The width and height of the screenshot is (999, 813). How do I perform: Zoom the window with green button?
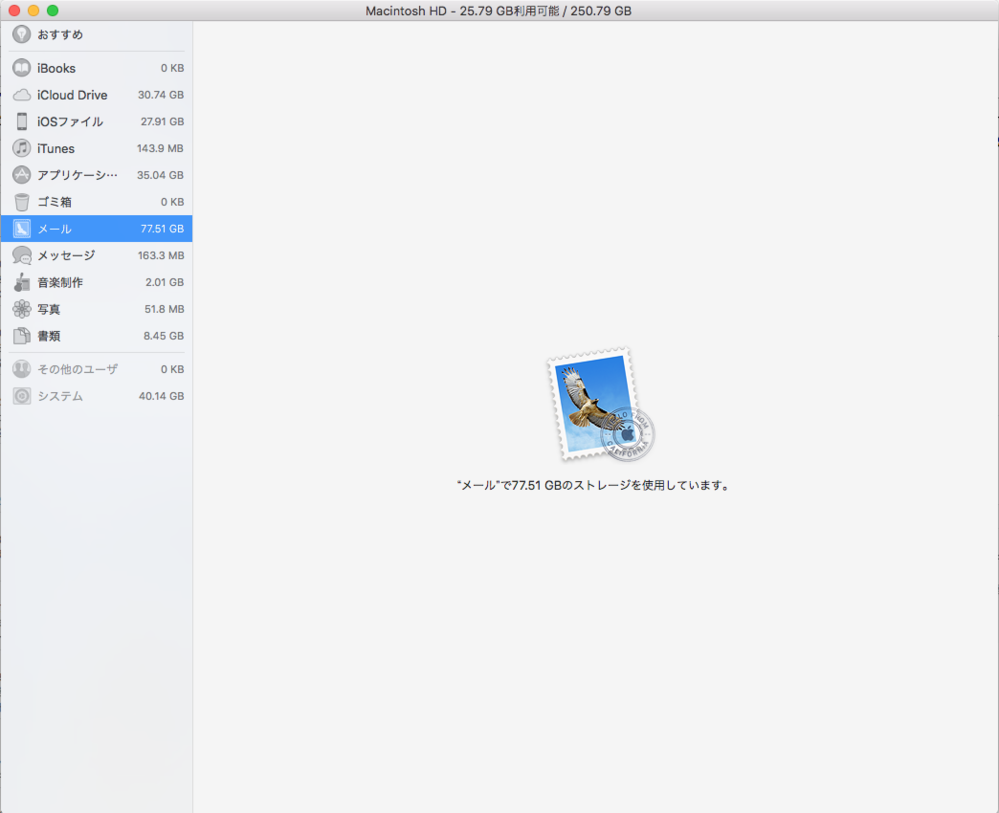click(x=52, y=11)
